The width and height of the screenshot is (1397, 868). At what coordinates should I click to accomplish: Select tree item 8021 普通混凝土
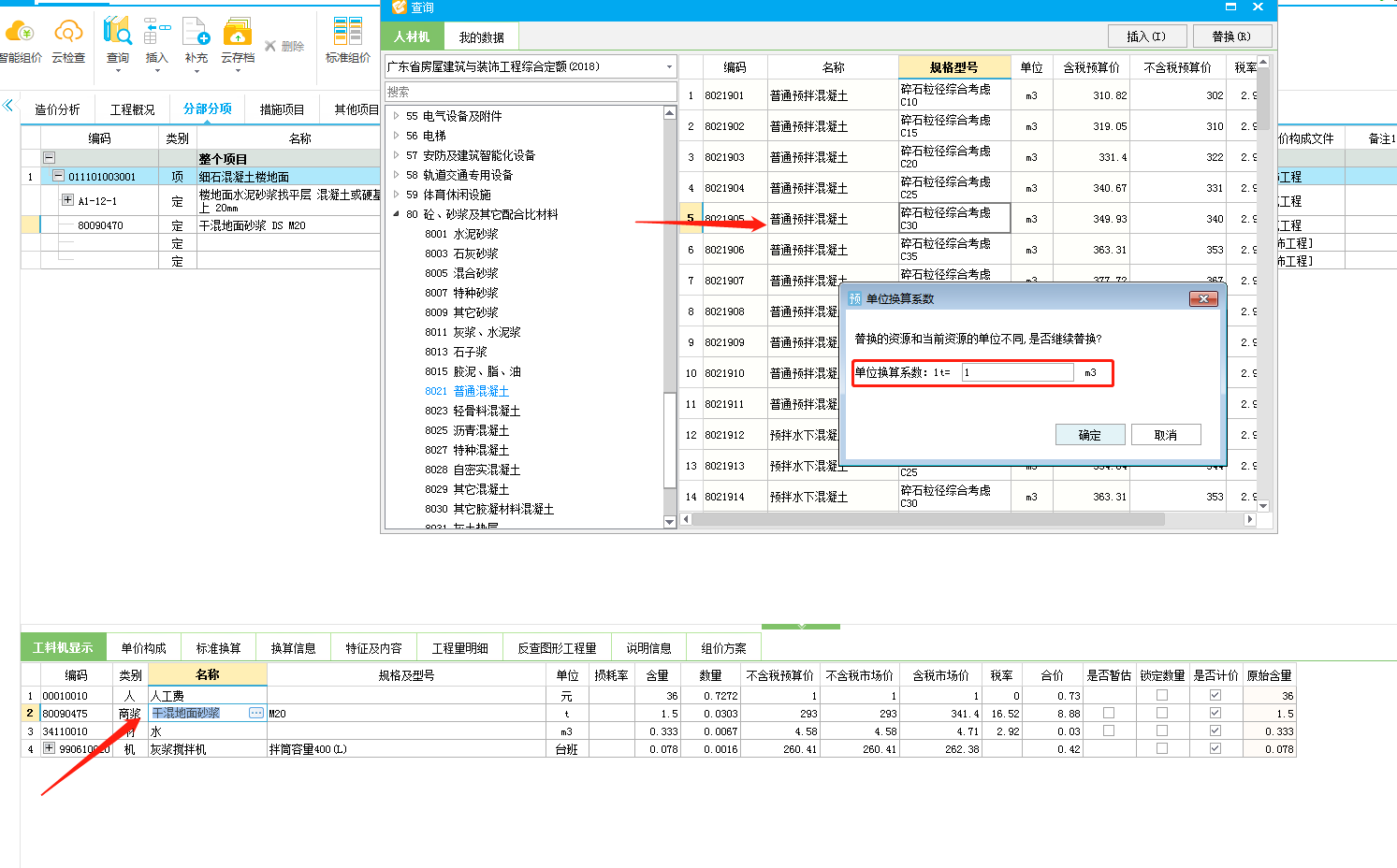[x=467, y=391]
